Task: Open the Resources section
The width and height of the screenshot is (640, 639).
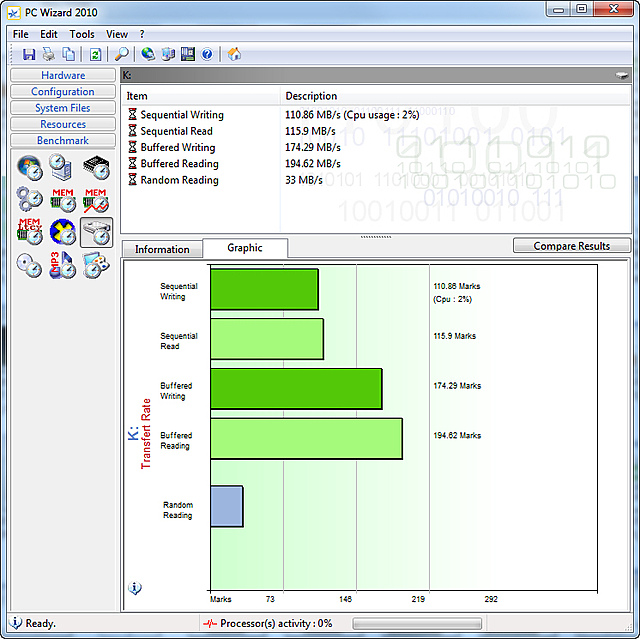Action: click(63, 124)
